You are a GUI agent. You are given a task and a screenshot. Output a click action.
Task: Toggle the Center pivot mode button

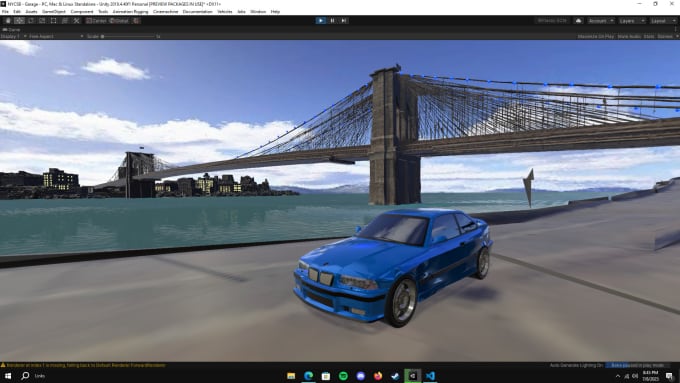click(x=96, y=20)
